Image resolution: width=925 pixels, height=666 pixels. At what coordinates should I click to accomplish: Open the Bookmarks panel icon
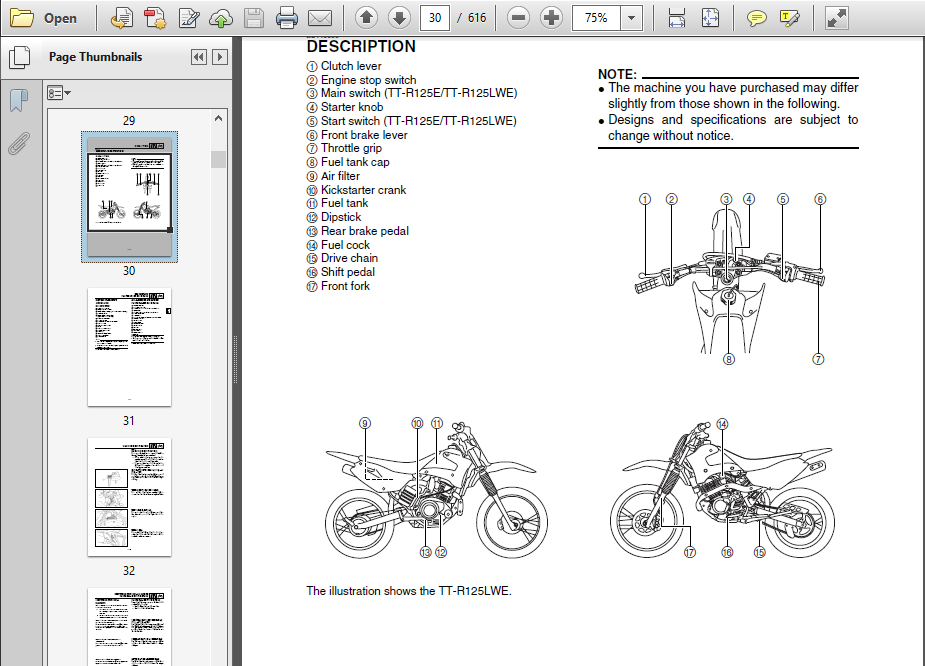19,100
